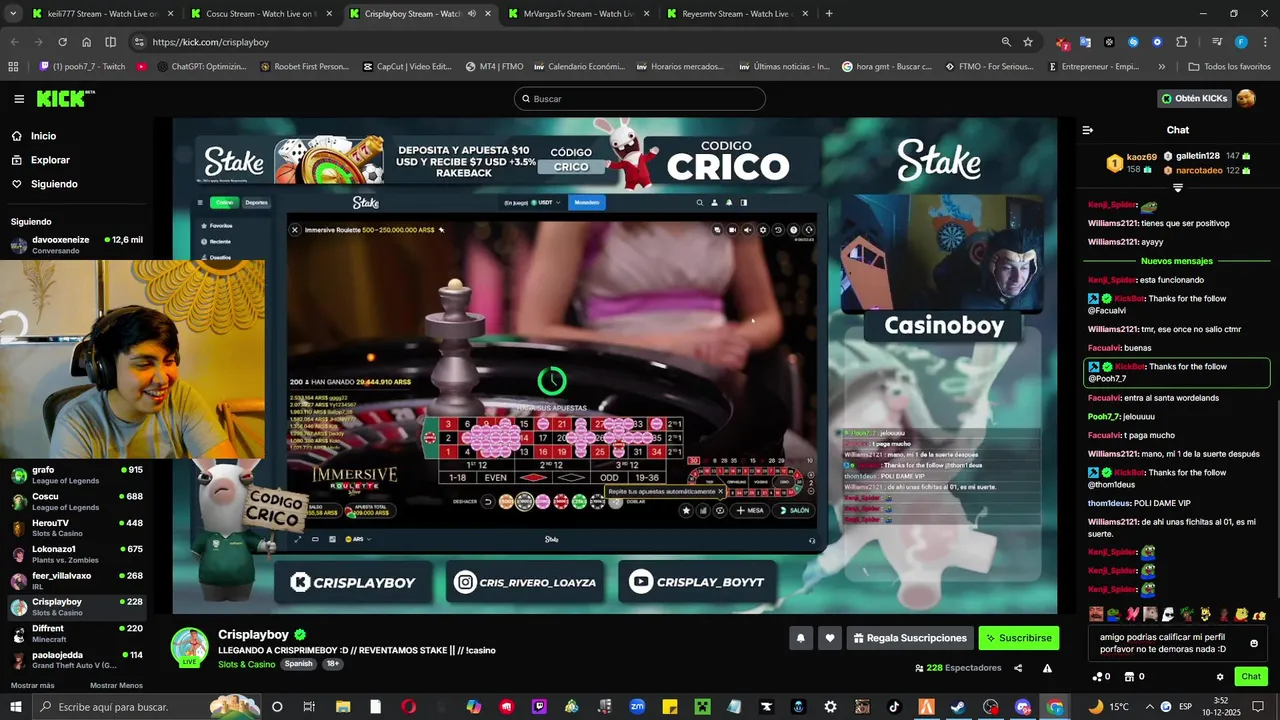Mute the Crisplayboy browser tab audio icon

[471, 14]
